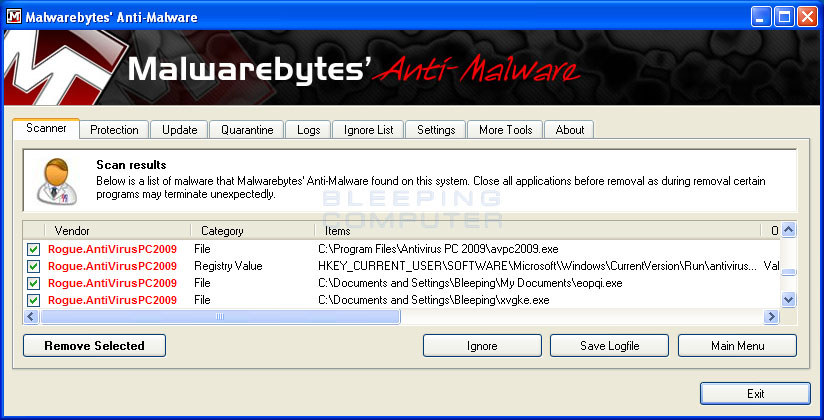This screenshot has height=420, width=824.
Task: Sort results by the Category column header
Action: pos(252,231)
